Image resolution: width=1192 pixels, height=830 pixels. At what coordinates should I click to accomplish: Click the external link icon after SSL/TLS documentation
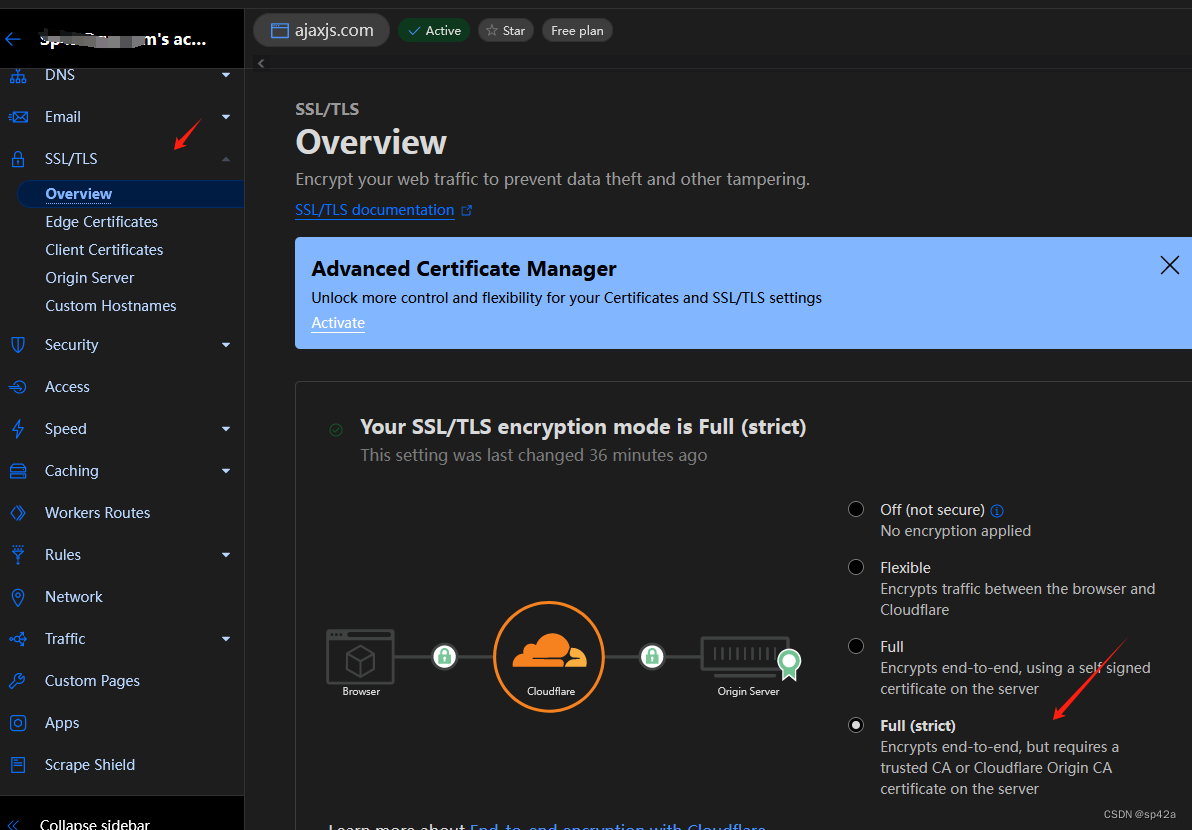click(467, 211)
